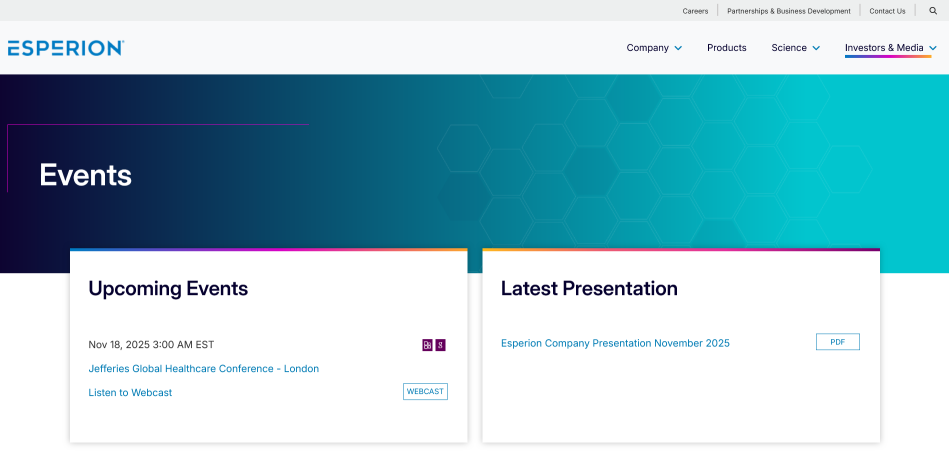
Task: Click the Listen to Webcast link
Action: pos(130,393)
